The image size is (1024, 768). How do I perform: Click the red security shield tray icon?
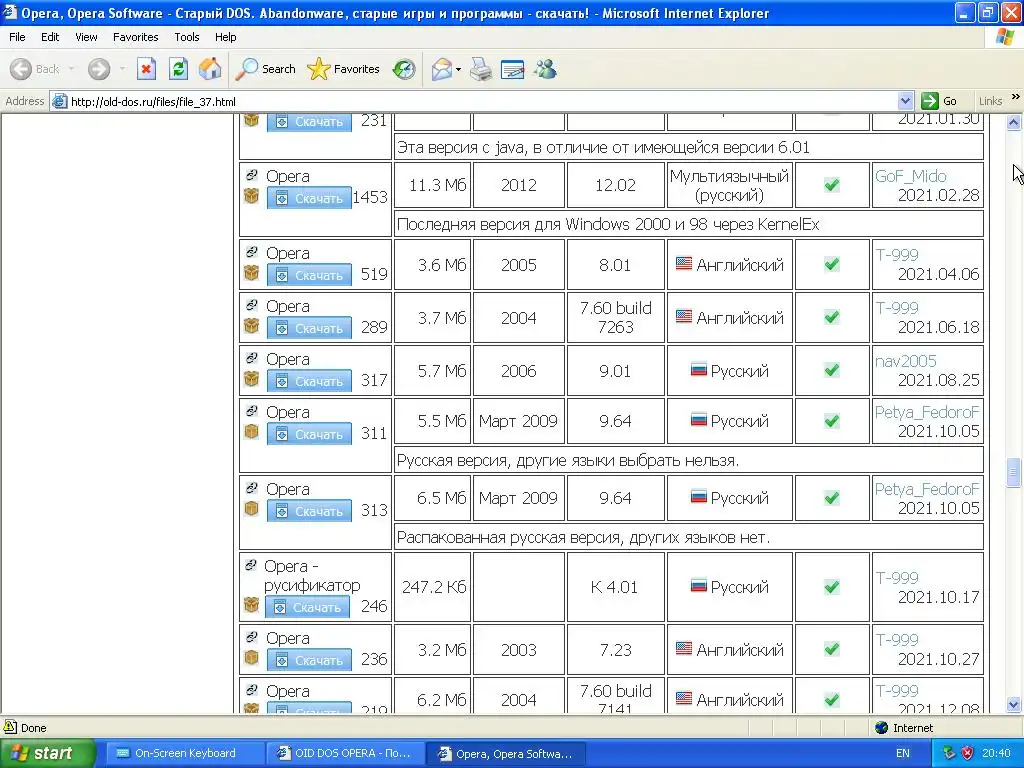967,753
